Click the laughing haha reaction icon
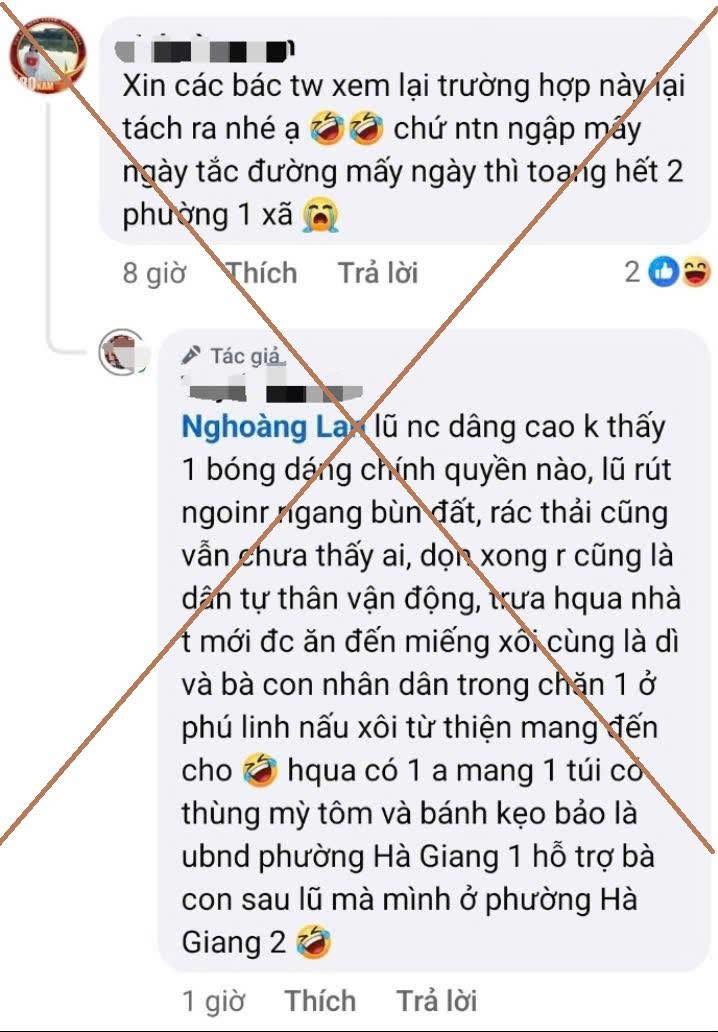The width and height of the screenshot is (718, 1032). click(696, 272)
